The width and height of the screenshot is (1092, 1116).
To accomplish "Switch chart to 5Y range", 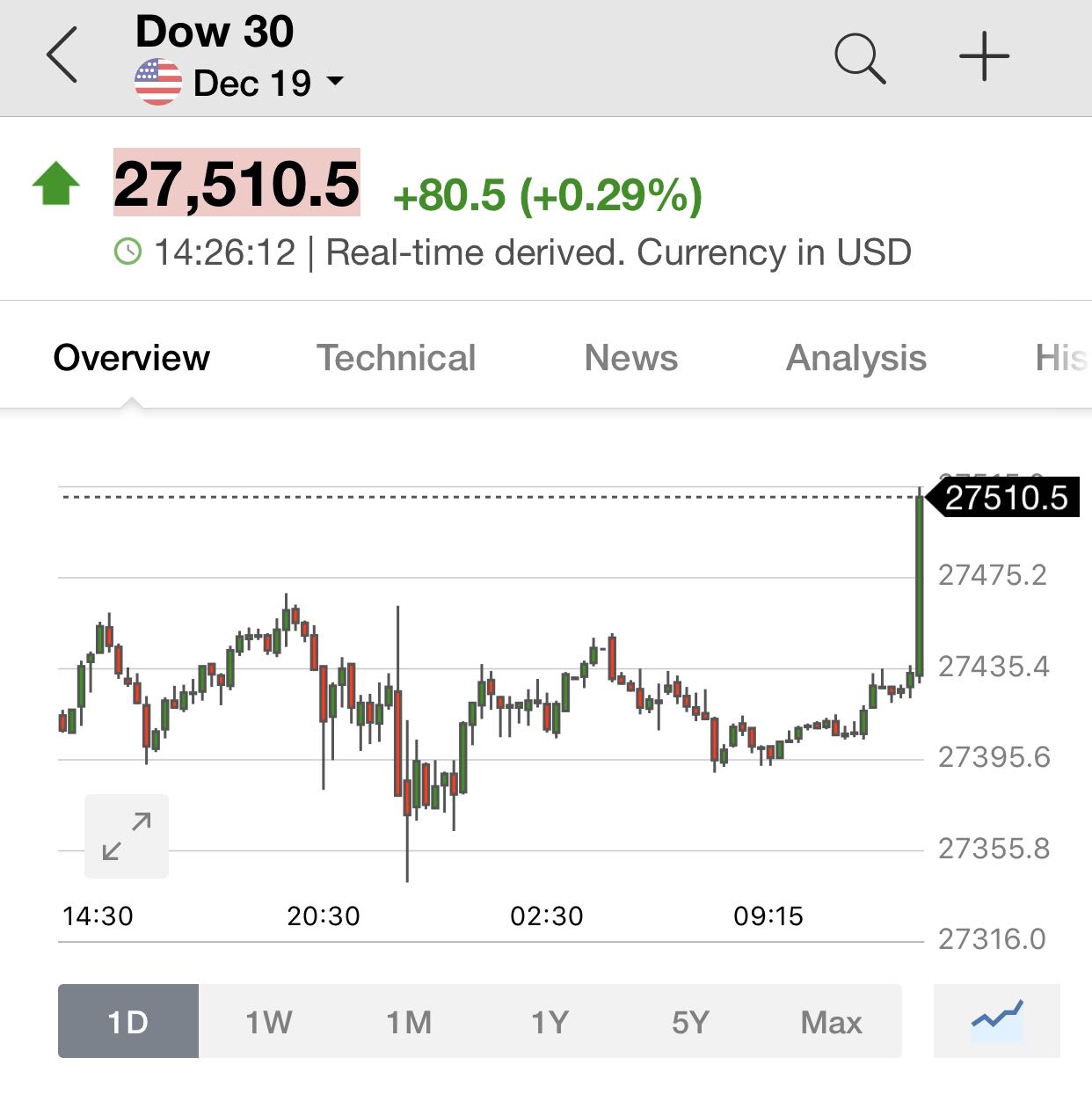I will pos(691,1021).
